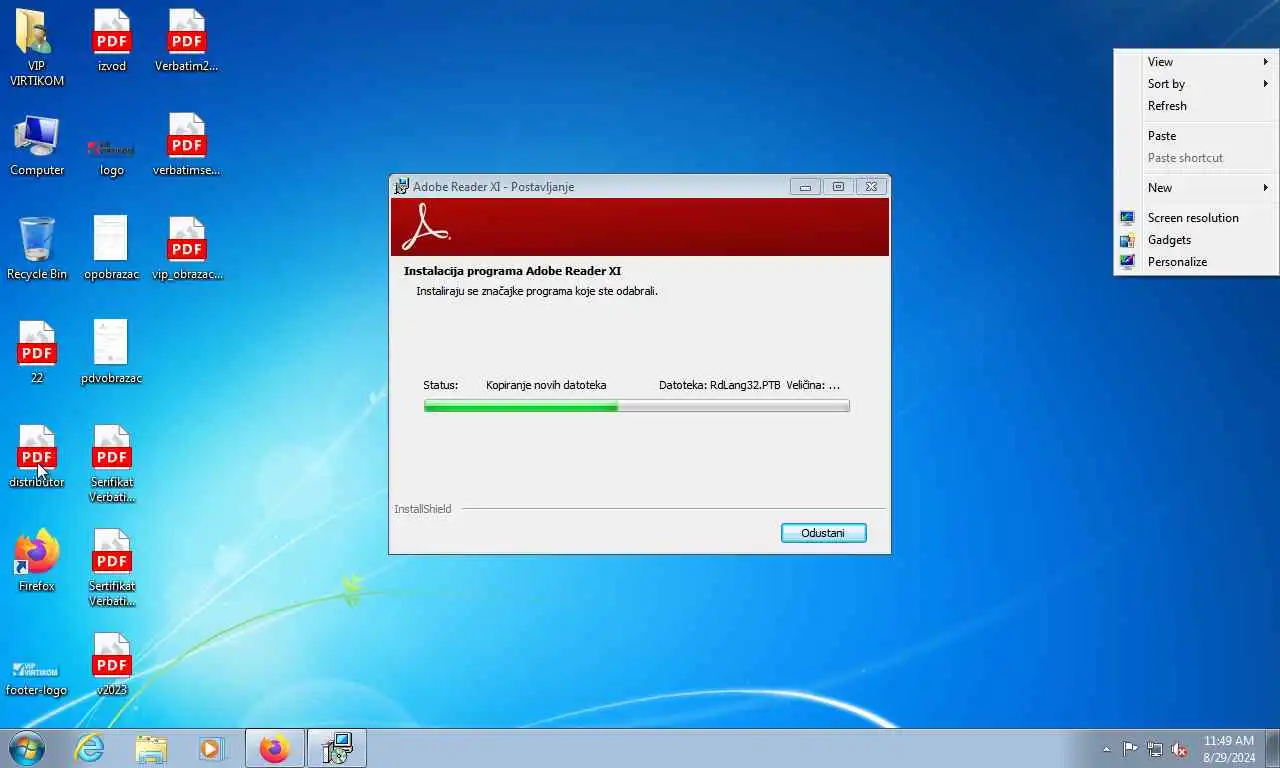
Task: Open the Windows Start menu
Action: click(27, 748)
